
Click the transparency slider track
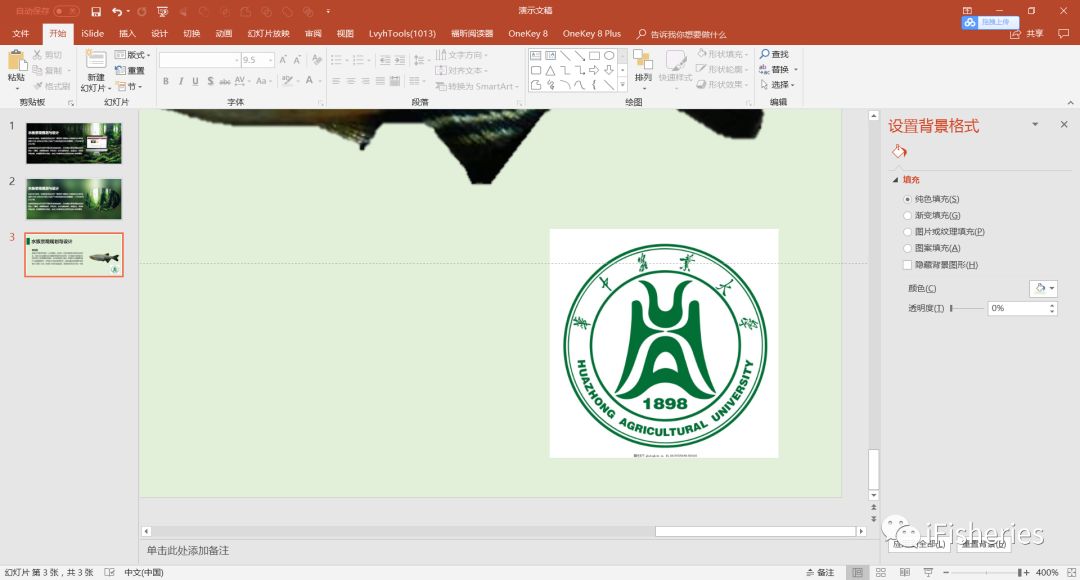coord(966,308)
